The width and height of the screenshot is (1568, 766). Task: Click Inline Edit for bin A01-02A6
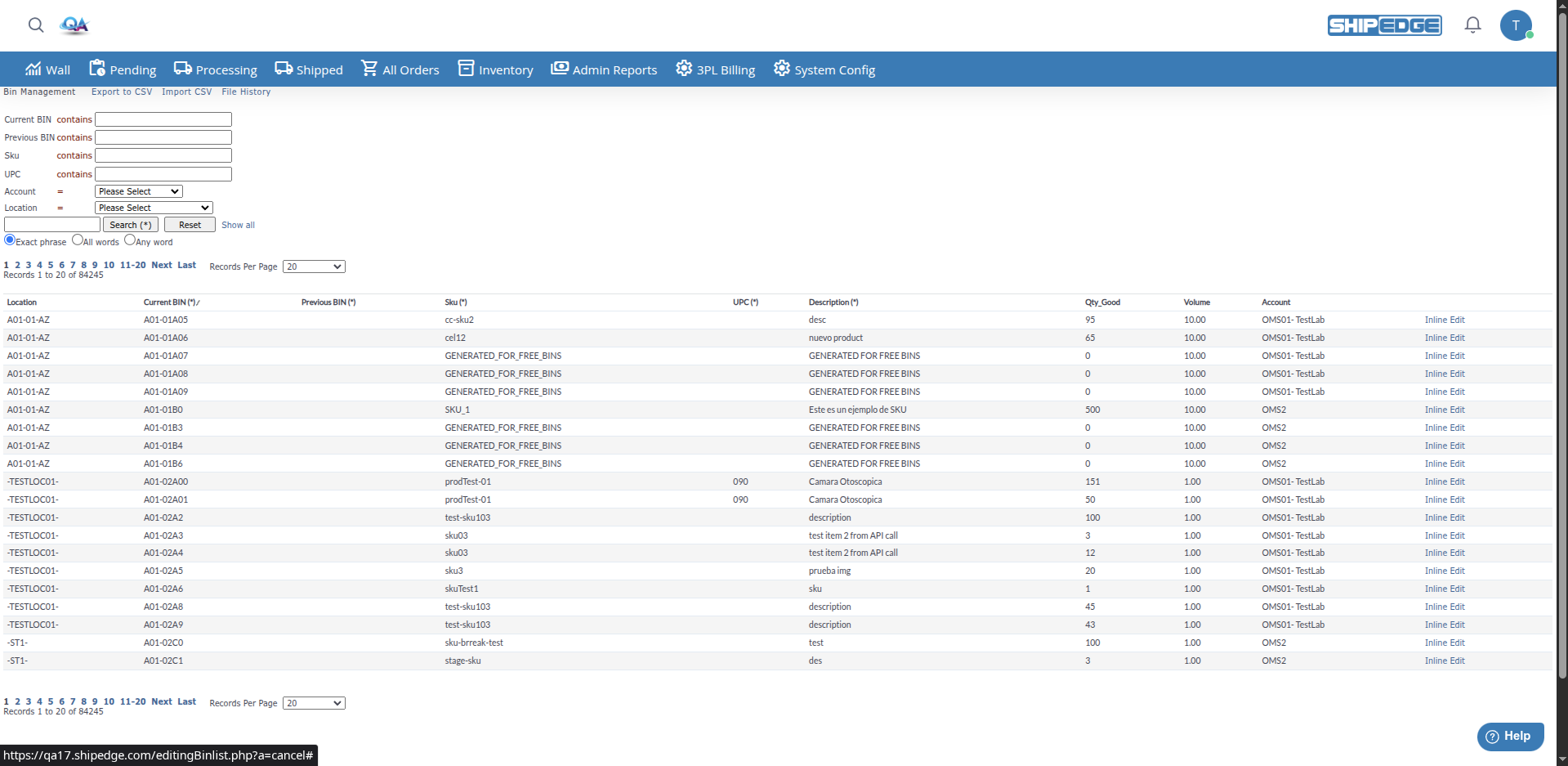coord(1445,589)
